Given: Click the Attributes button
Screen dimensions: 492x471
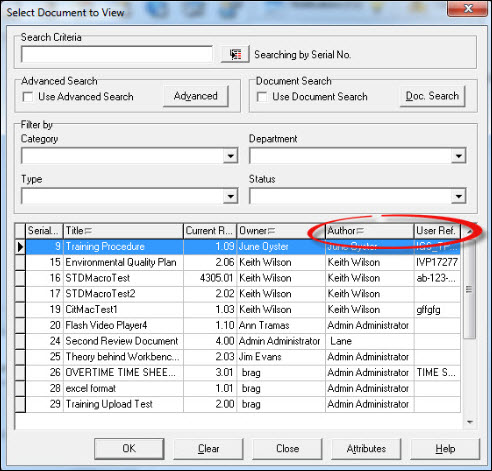Looking at the screenshot, I should pos(366,449).
